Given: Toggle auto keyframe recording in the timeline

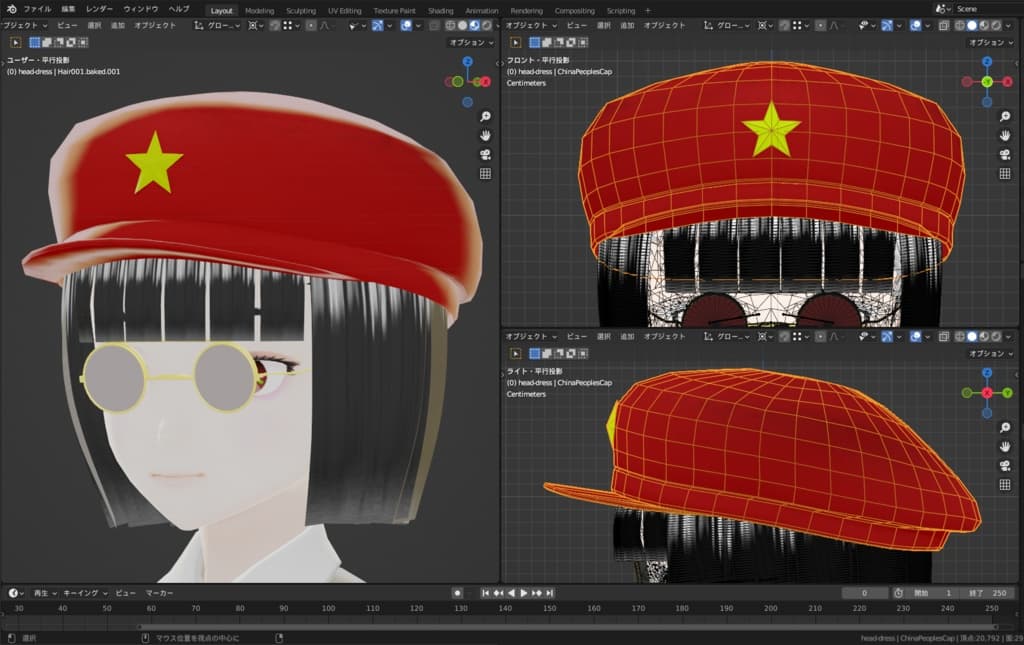Looking at the screenshot, I should pos(457,591).
